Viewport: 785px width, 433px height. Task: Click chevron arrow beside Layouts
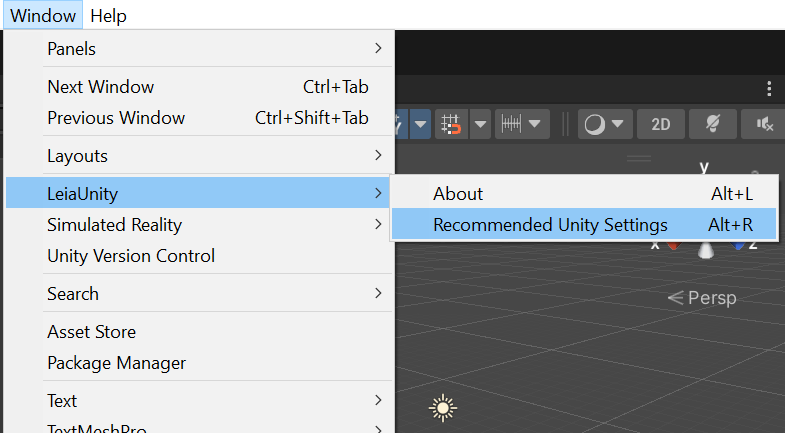(378, 156)
